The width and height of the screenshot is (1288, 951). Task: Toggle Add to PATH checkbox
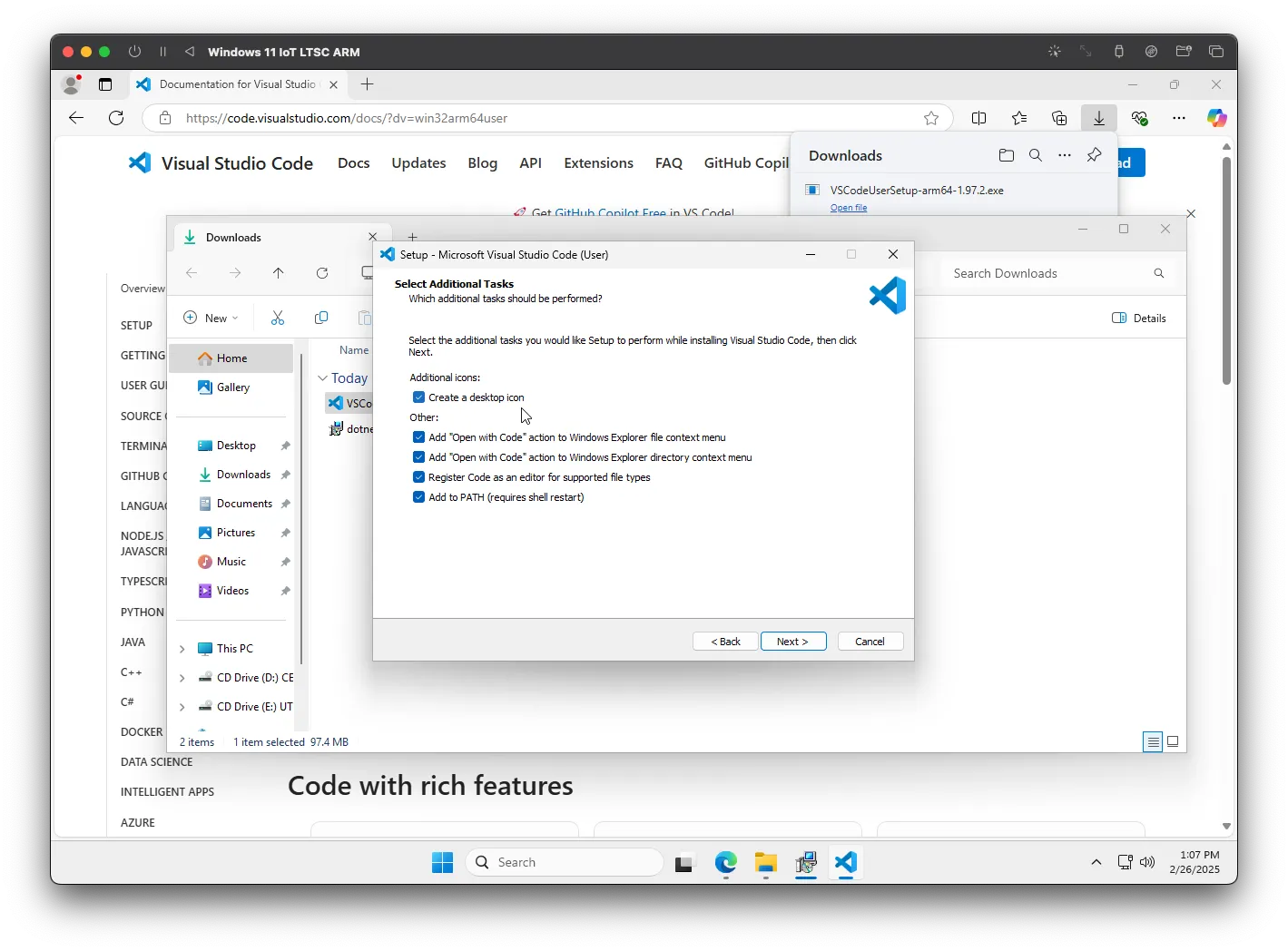pos(418,497)
